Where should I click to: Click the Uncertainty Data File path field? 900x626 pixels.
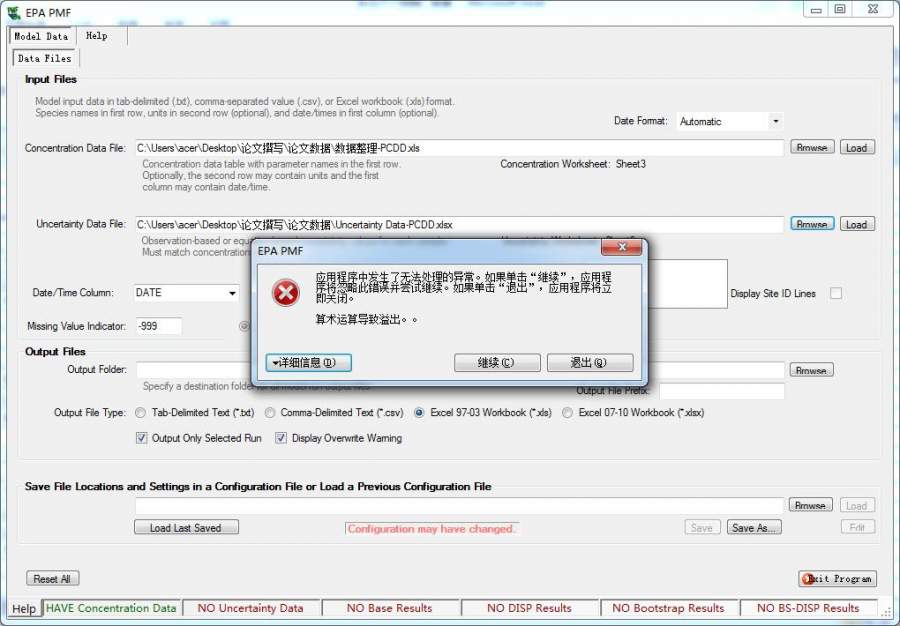coord(459,225)
